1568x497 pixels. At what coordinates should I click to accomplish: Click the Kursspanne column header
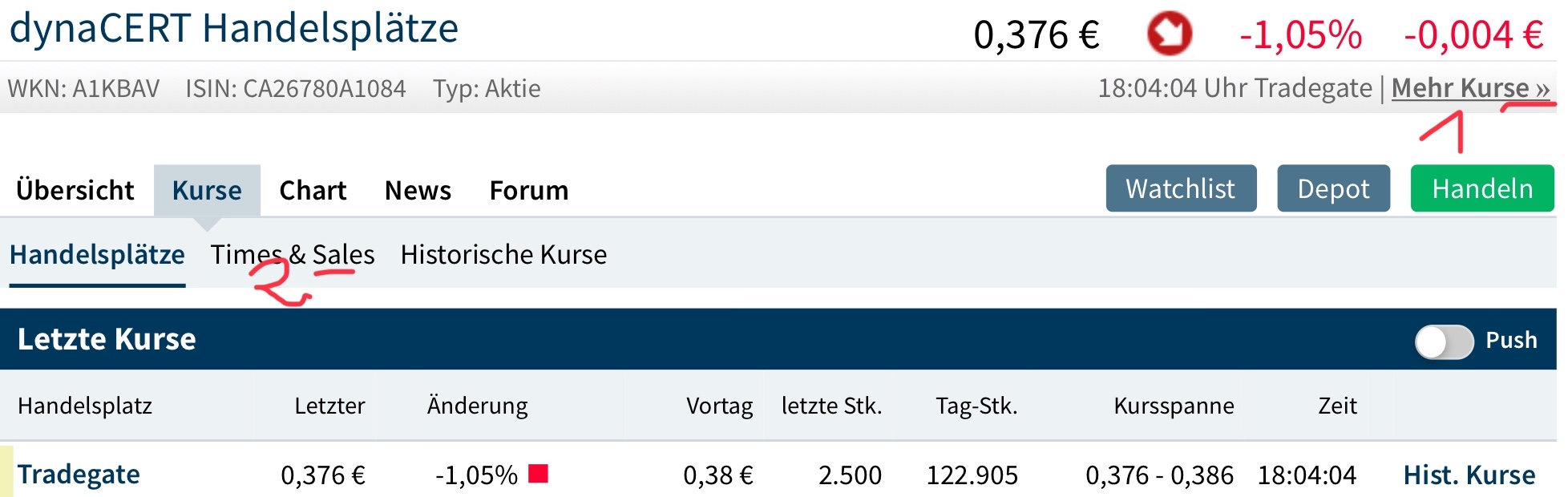click(1174, 406)
